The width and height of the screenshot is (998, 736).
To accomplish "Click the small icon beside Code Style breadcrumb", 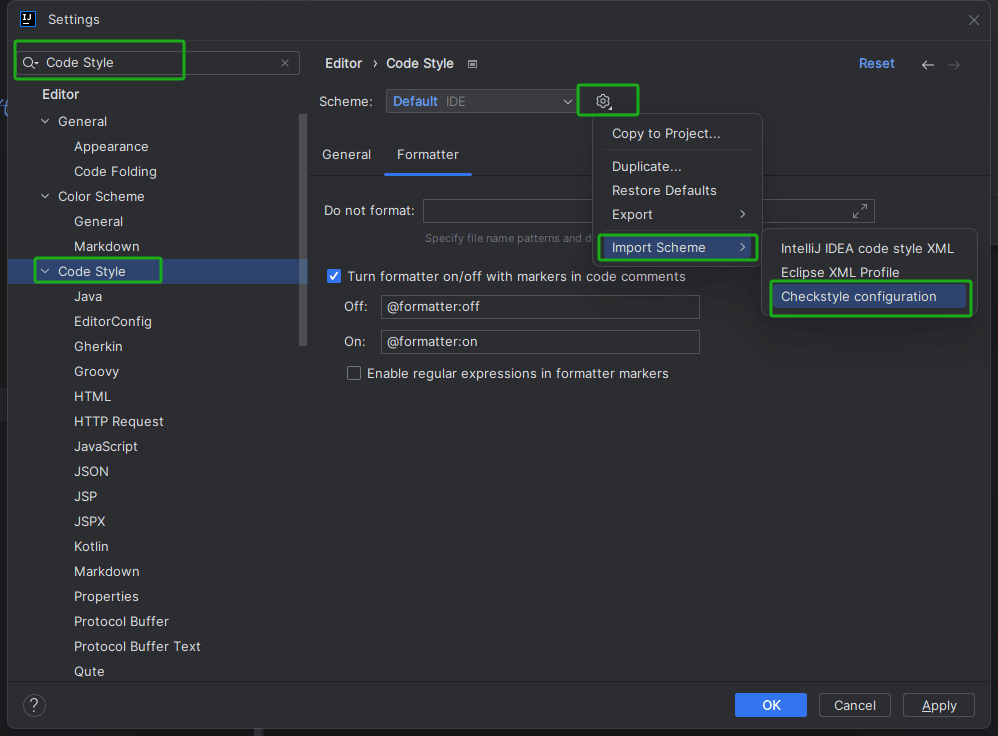I will point(471,63).
